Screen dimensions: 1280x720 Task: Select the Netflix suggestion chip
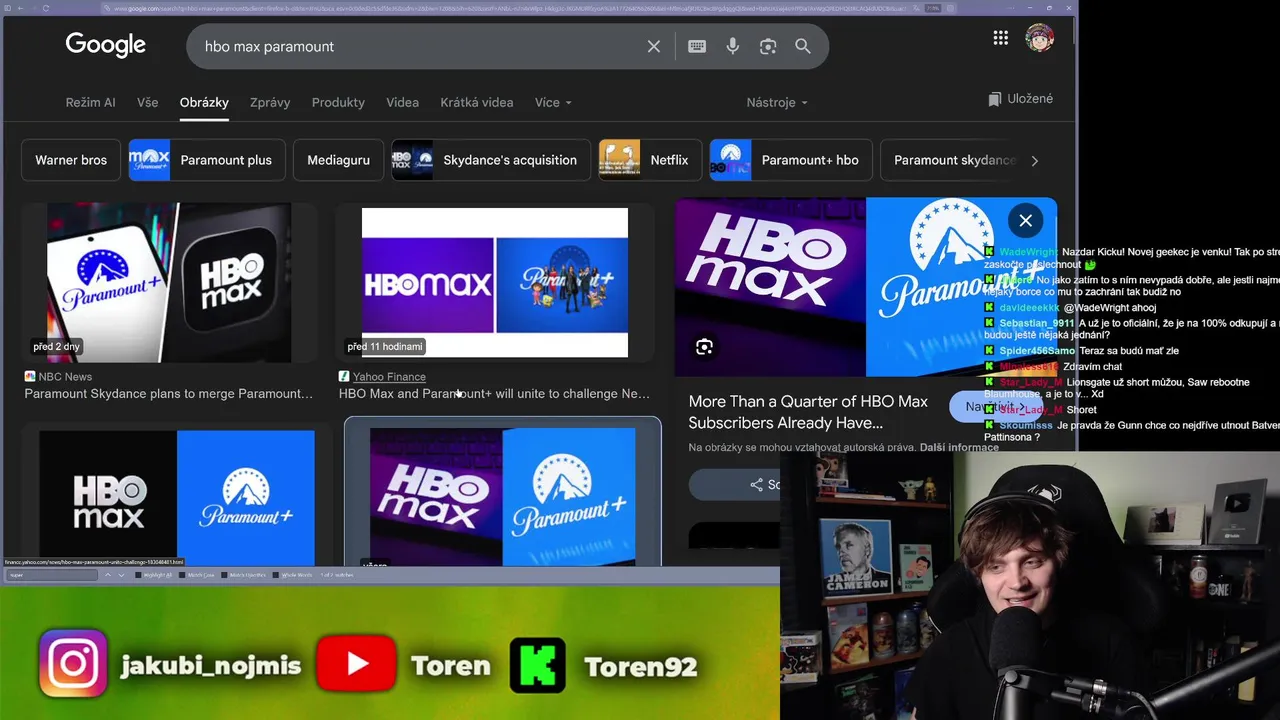(x=650, y=160)
